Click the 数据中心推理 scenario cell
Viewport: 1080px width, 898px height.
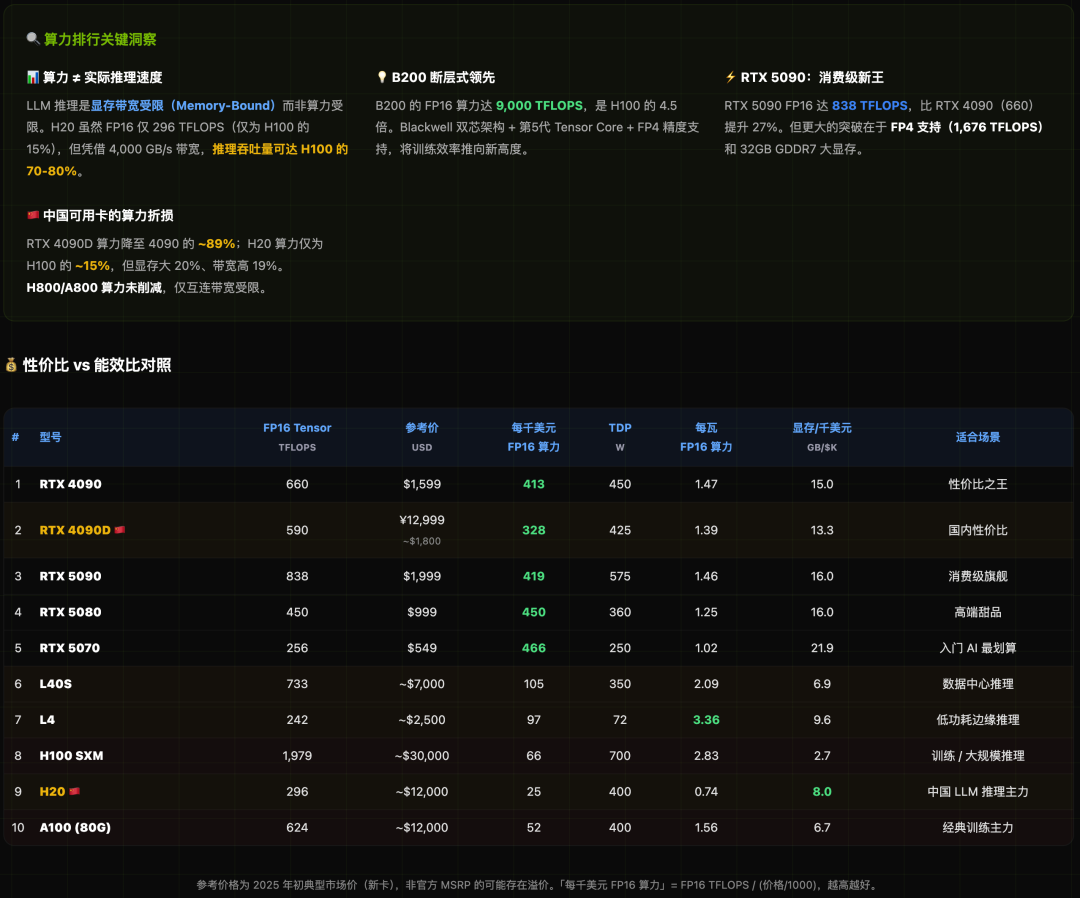(x=977, y=683)
